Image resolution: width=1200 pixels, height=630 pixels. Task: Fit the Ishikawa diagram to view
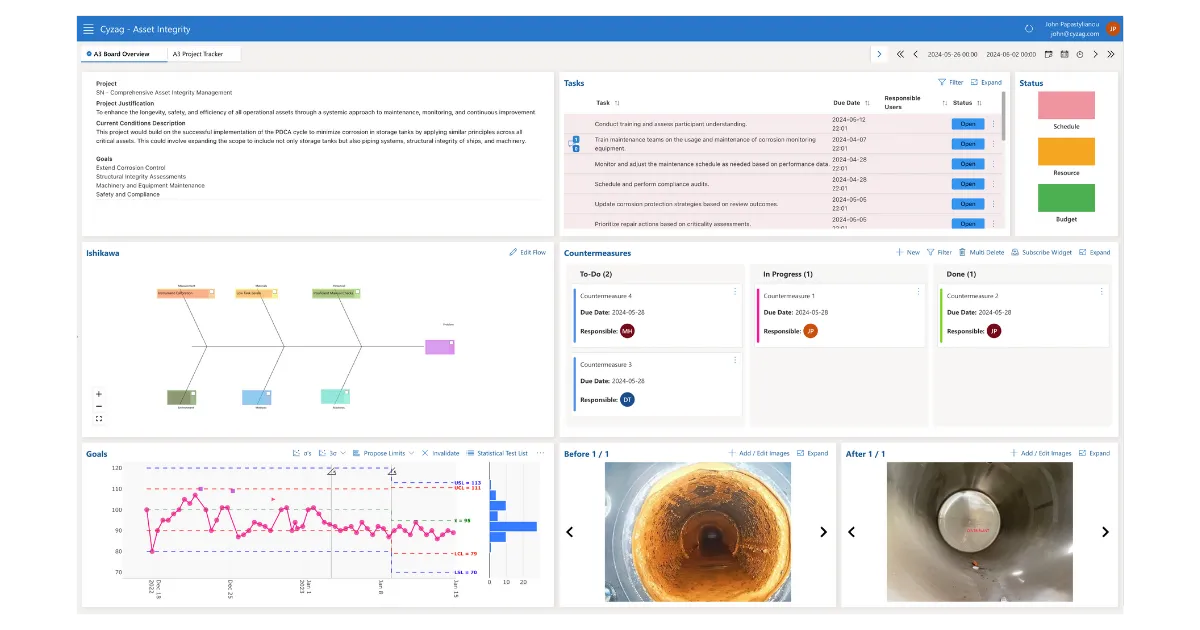99,419
